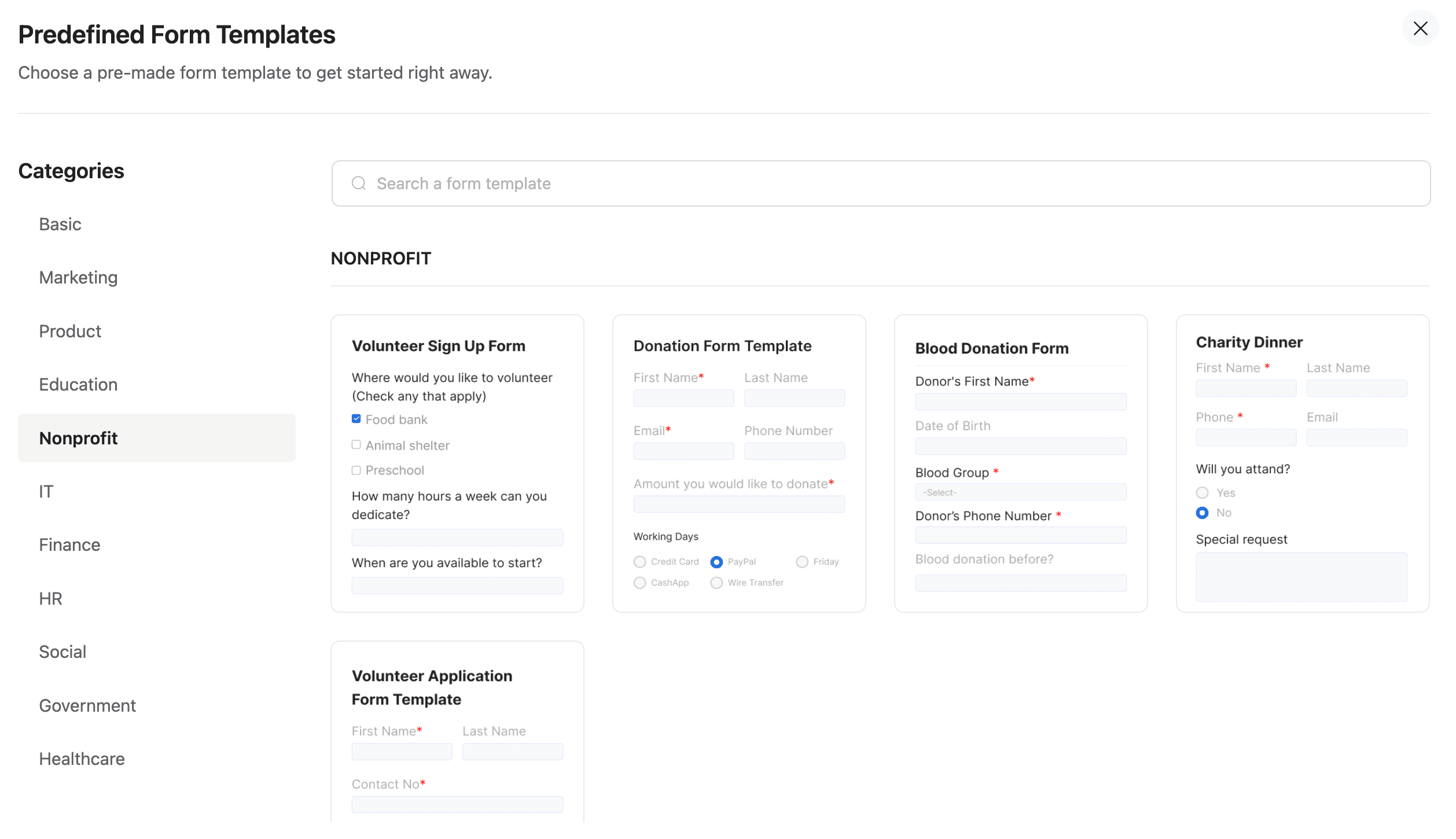The width and height of the screenshot is (1456, 839).
Task: Open the Blood Group select dropdown
Action: click(x=1020, y=492)
